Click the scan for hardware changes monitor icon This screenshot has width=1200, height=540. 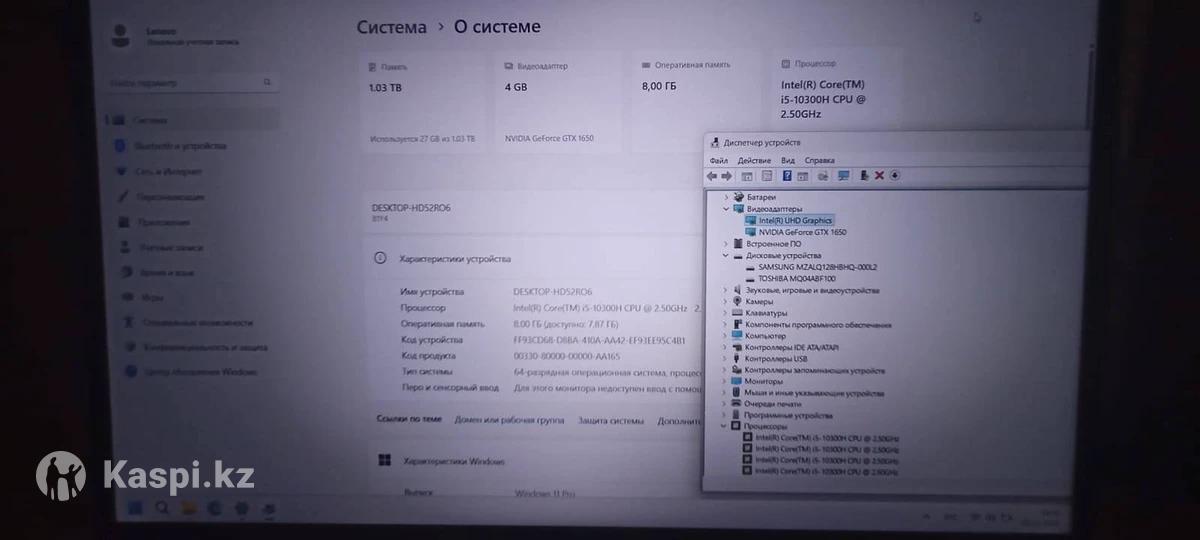click(843, 176)
